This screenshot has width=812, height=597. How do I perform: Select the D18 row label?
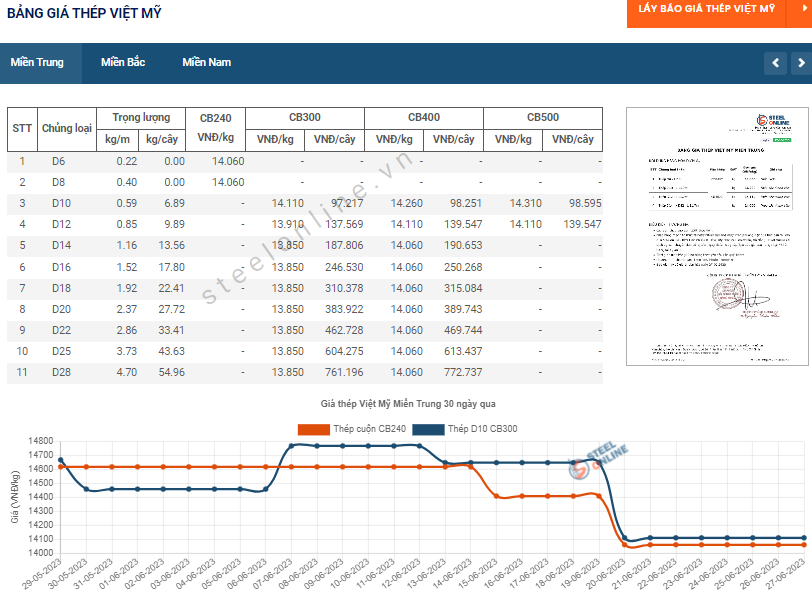(x=61, y=288)
